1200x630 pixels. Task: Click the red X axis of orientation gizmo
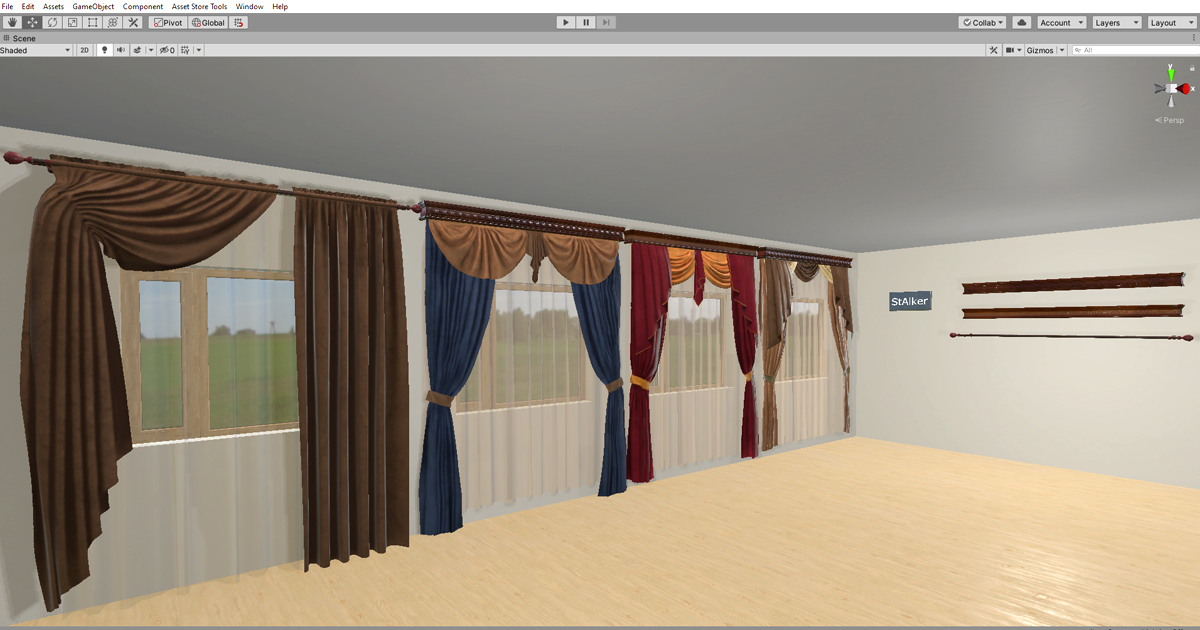(1185, 89)
